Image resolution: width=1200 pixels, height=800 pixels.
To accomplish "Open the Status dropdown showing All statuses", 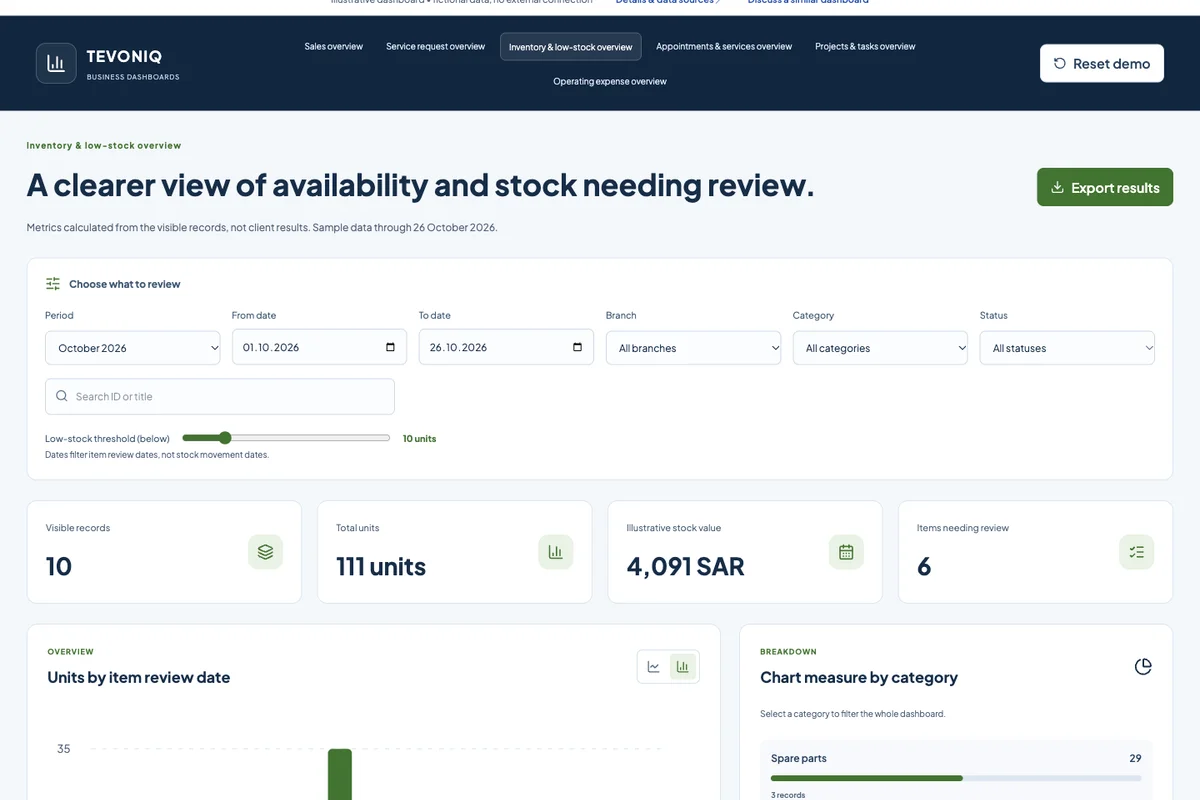I will click(1067, 348).
